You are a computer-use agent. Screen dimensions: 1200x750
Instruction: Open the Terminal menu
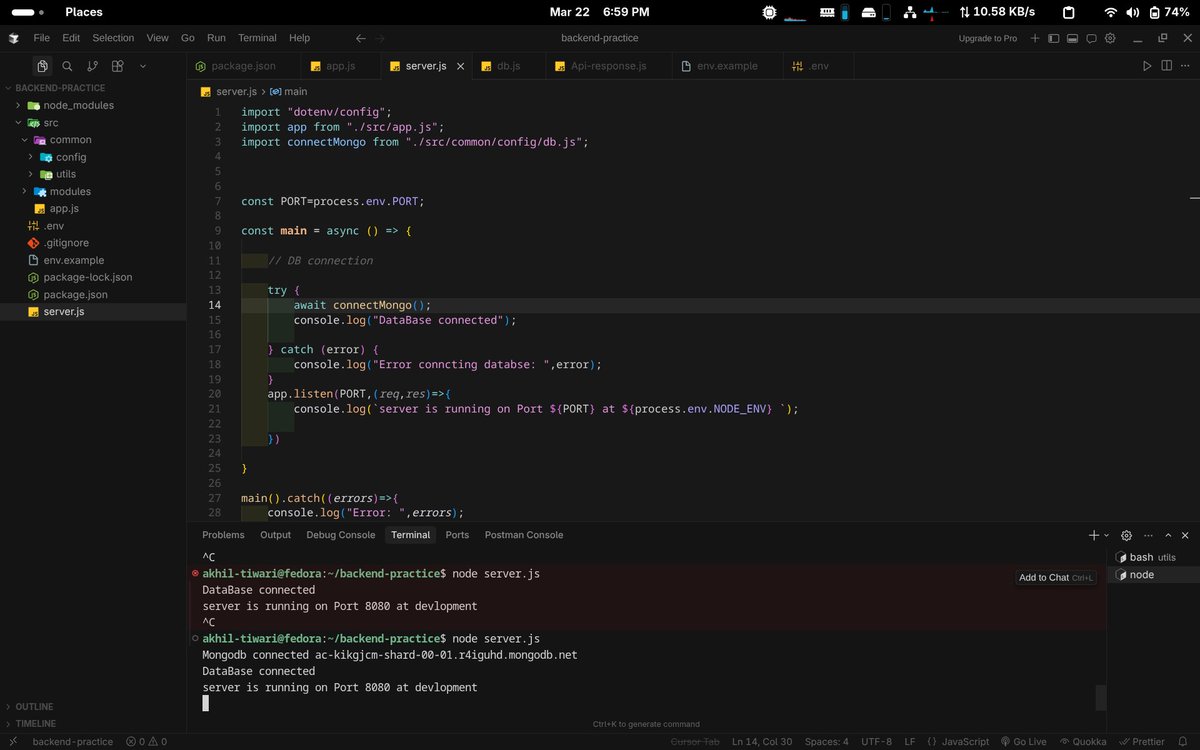point(257,38)
